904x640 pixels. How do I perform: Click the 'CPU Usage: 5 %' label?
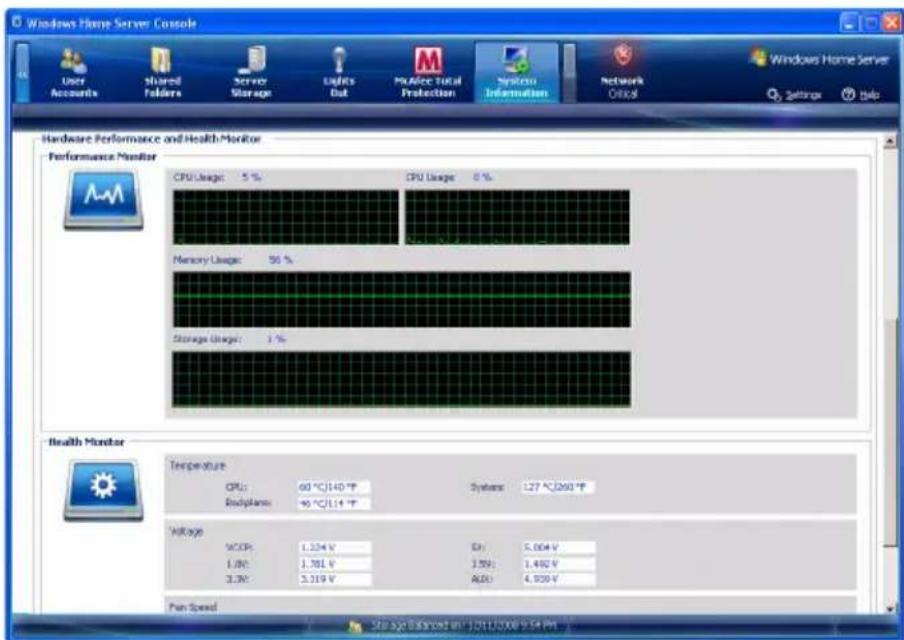(217, 177)
